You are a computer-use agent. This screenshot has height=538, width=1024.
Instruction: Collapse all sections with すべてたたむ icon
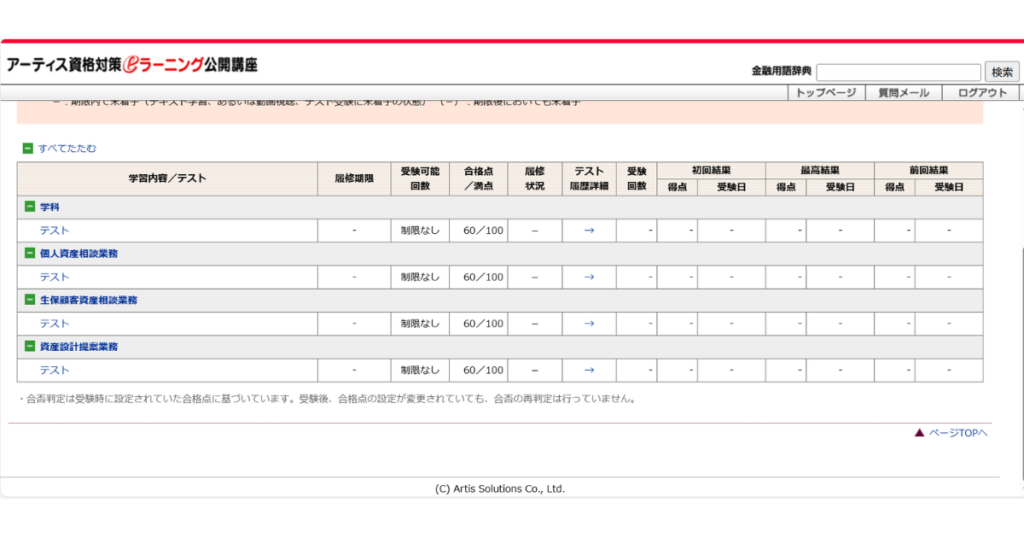coord(28,148)
